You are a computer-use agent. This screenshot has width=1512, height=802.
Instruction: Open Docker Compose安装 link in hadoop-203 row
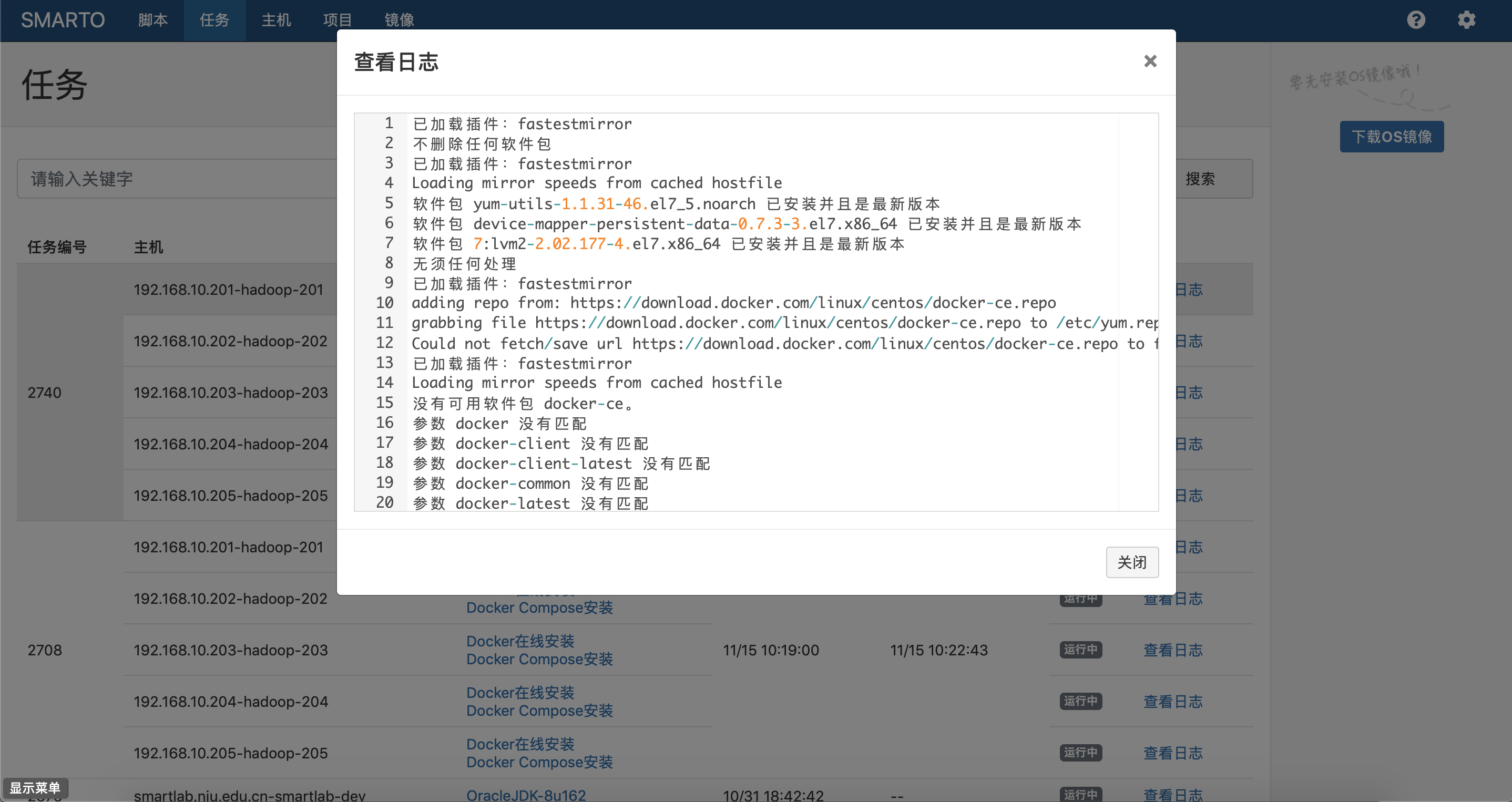click(x=539, y=659)
